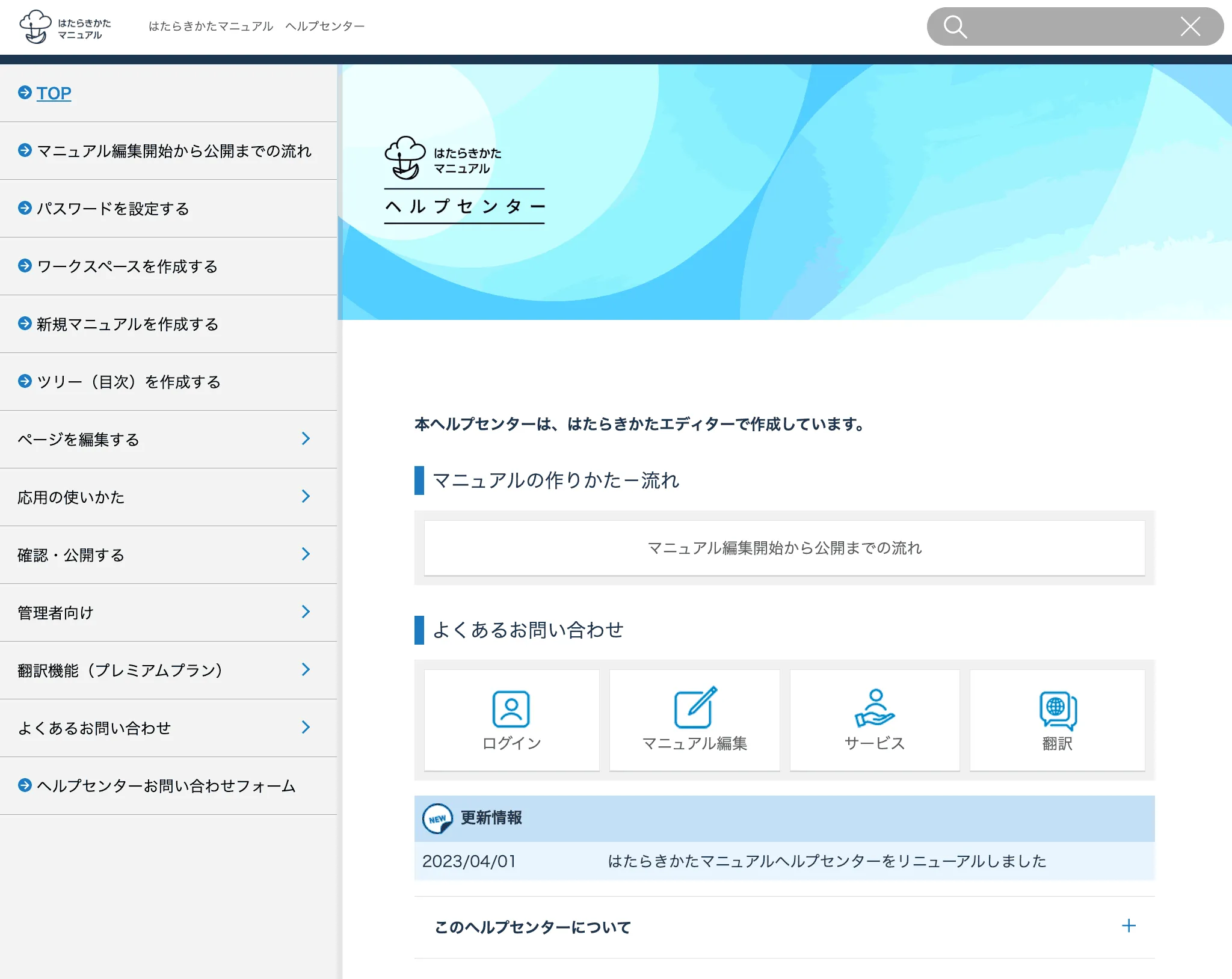Select TOP in the sidebar
Image resolution: width=1232 pixels, height=979 pixels.
coord(54,93)
